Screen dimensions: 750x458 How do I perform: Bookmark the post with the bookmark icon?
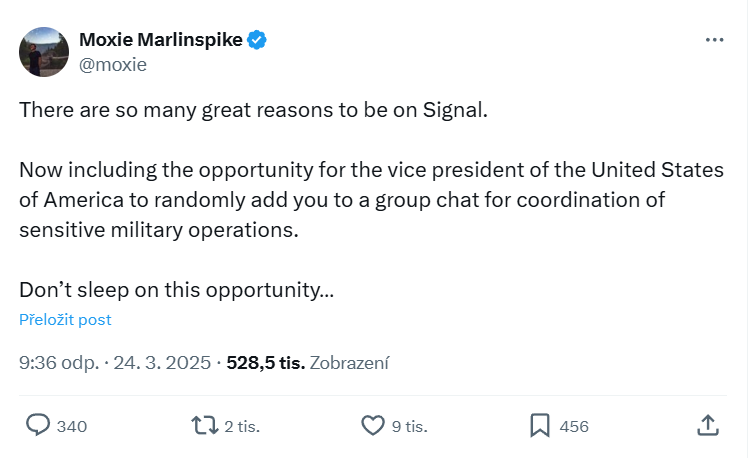(540, 425)
